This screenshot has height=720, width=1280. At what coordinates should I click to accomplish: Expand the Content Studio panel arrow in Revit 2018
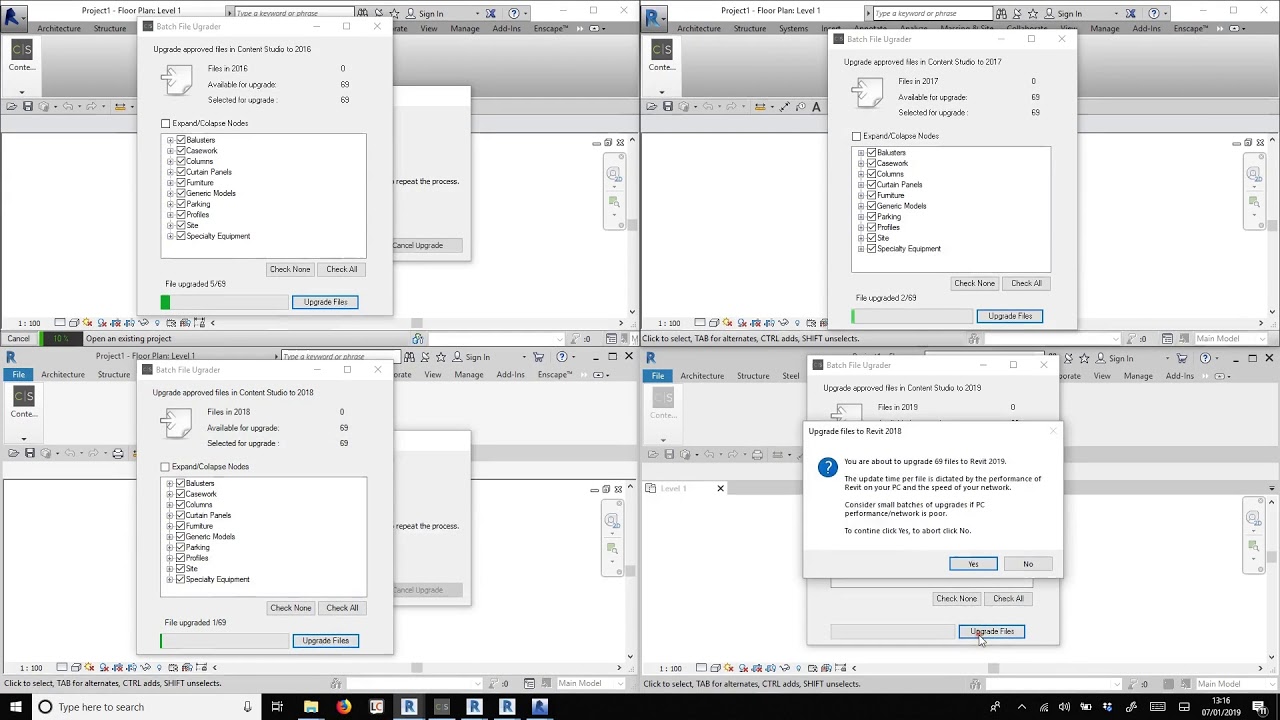(23, 438)
